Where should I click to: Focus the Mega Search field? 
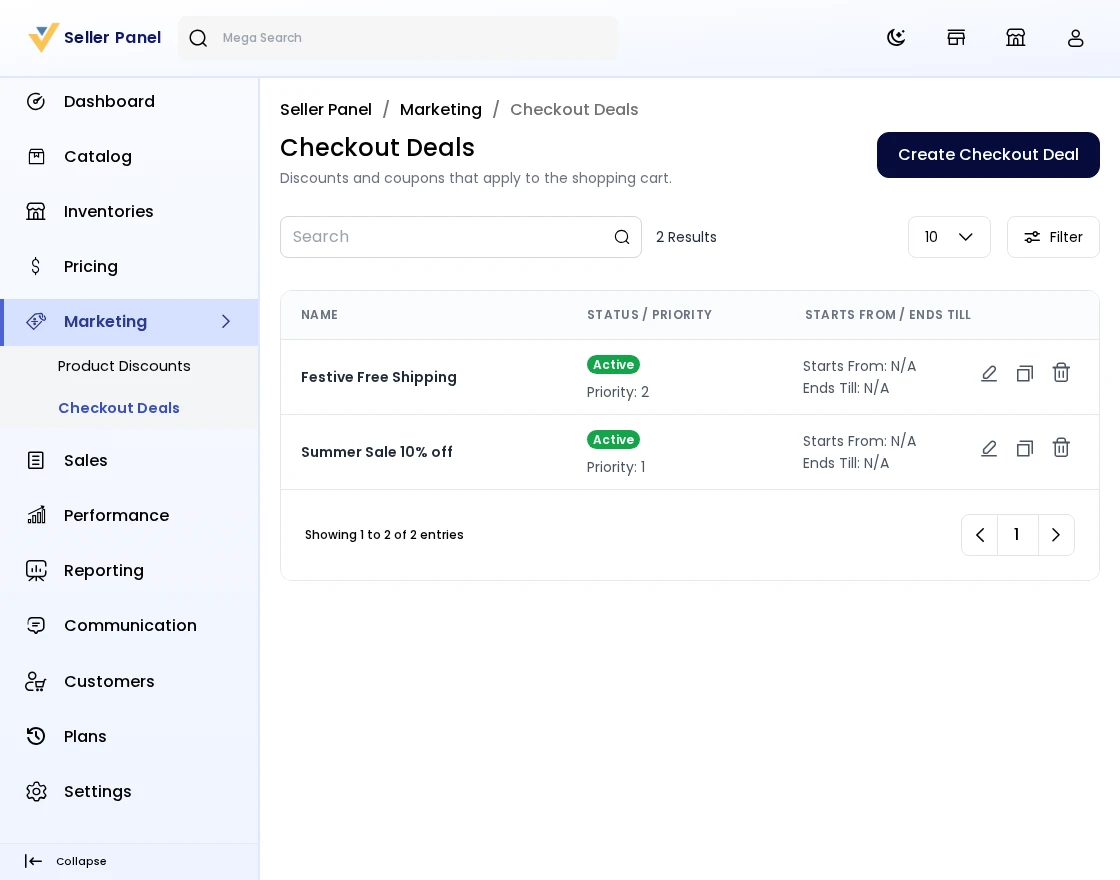point(398,38)
